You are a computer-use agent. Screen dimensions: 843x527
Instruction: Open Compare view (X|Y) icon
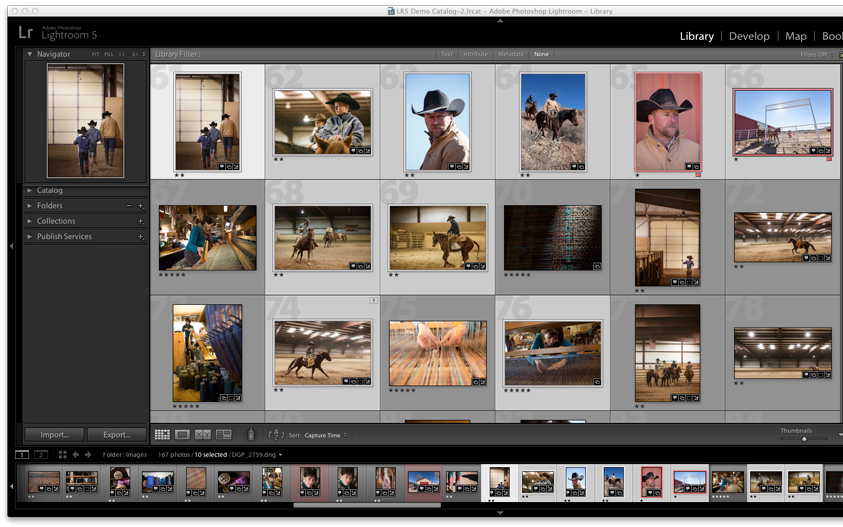pos(203,435)
